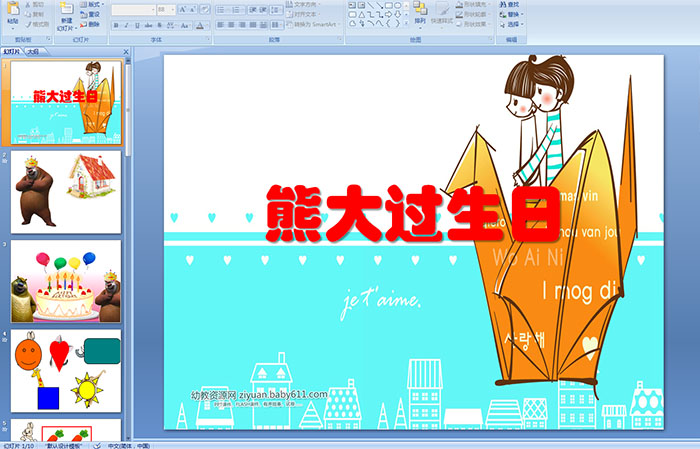Open the Text Direction (文字方向) dropdown
700x449 pixels.
tap(304, 4)
